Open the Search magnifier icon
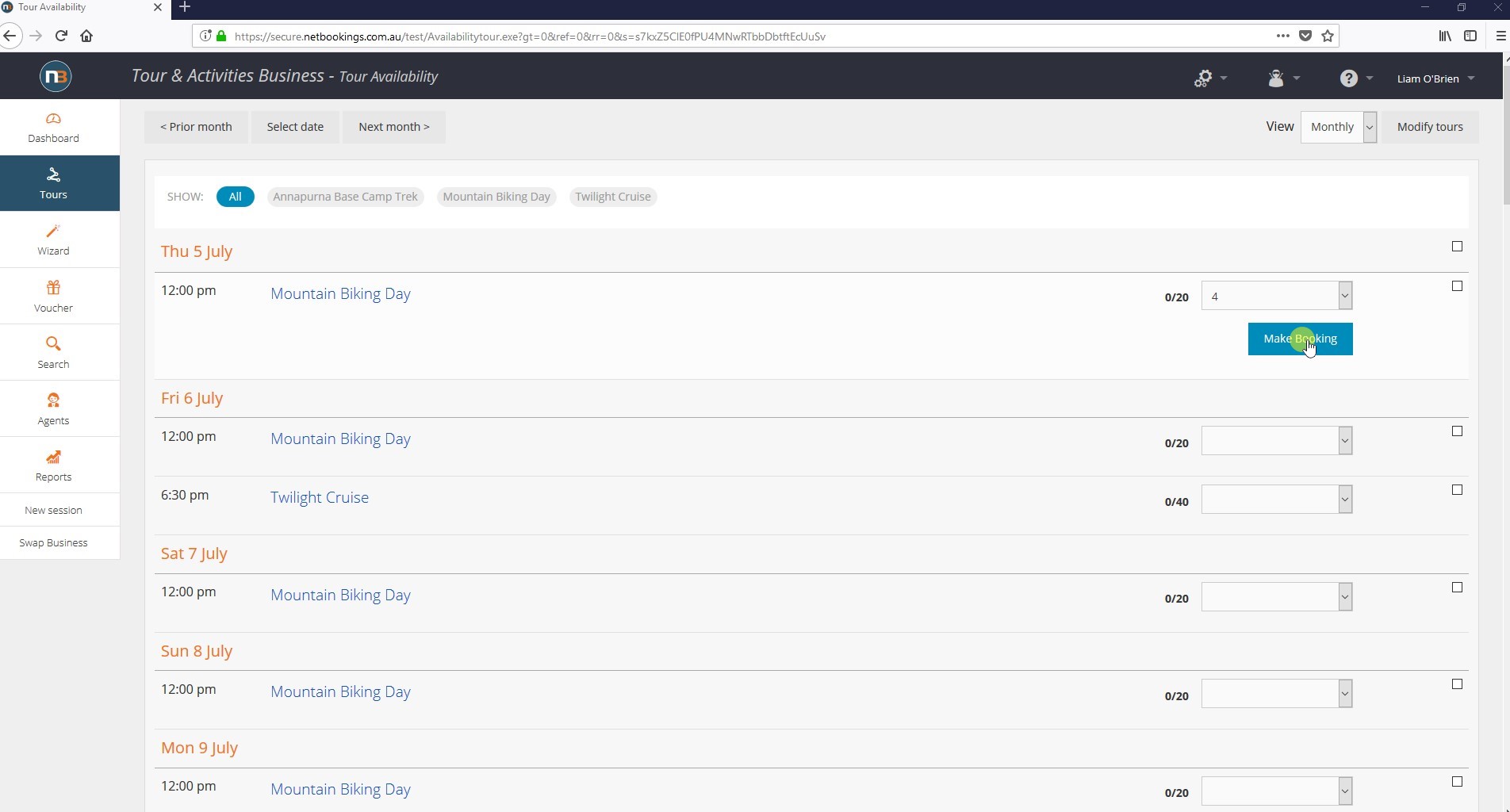The image size is (1510, 812). pos(53,343)
